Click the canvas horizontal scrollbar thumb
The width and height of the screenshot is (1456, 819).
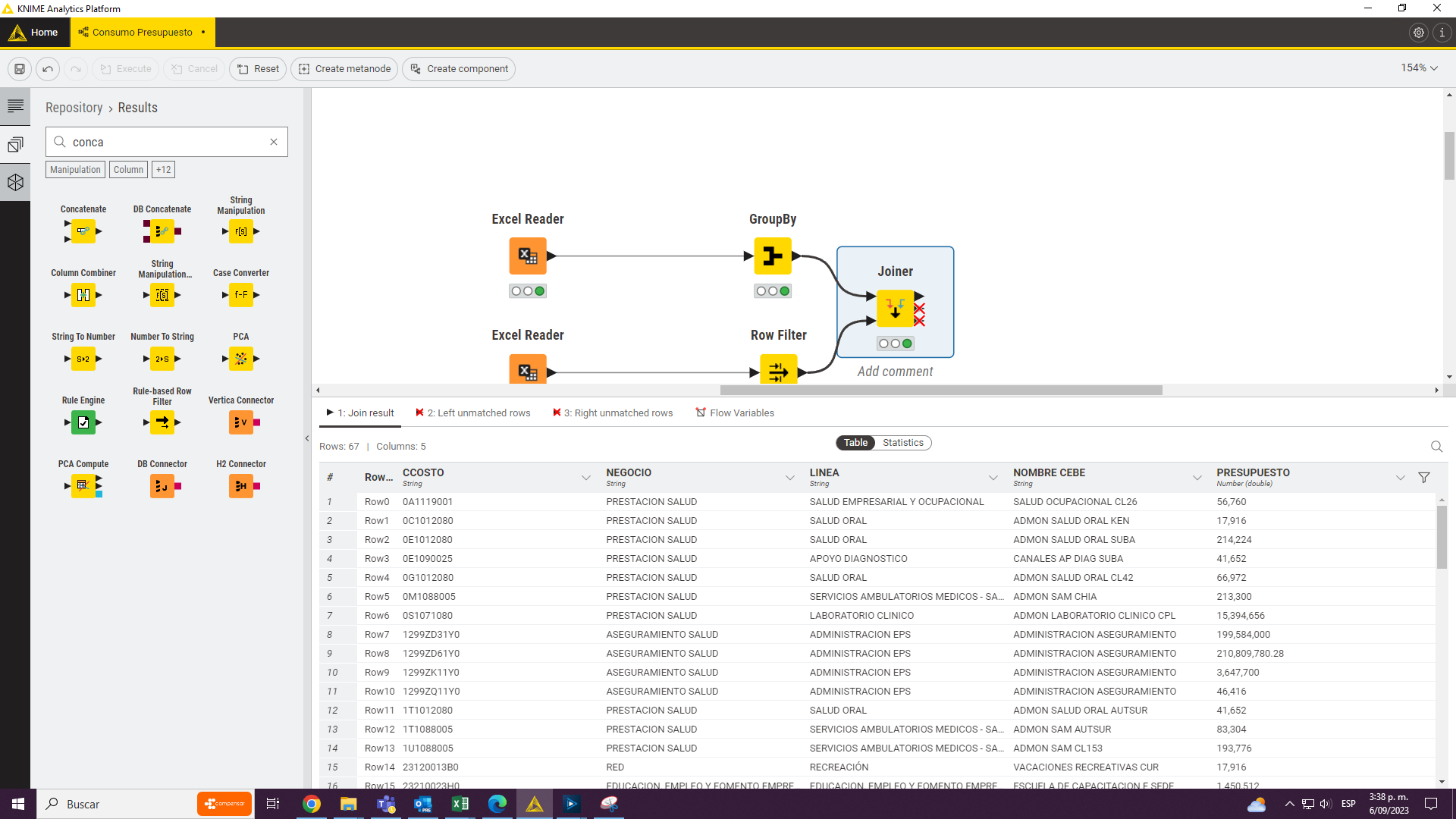pyautogui.click(x=941, y=391)
